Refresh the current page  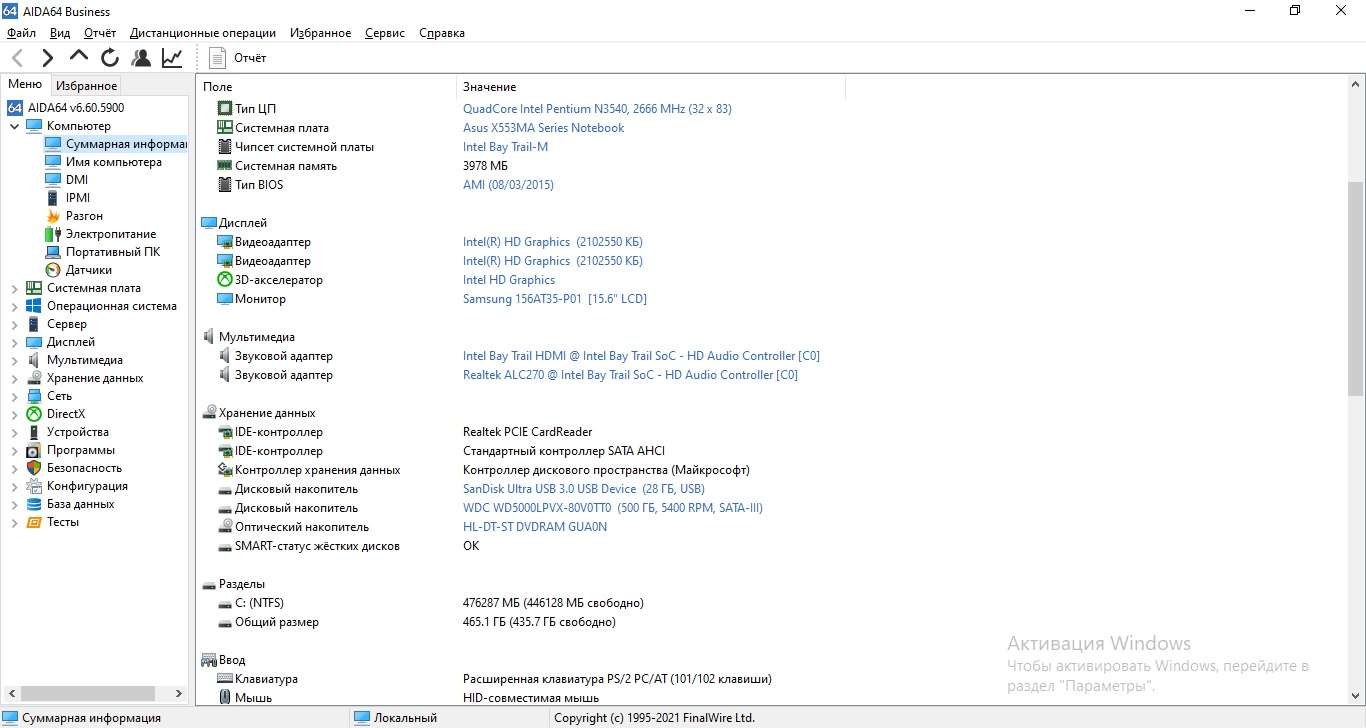(110, 58)
